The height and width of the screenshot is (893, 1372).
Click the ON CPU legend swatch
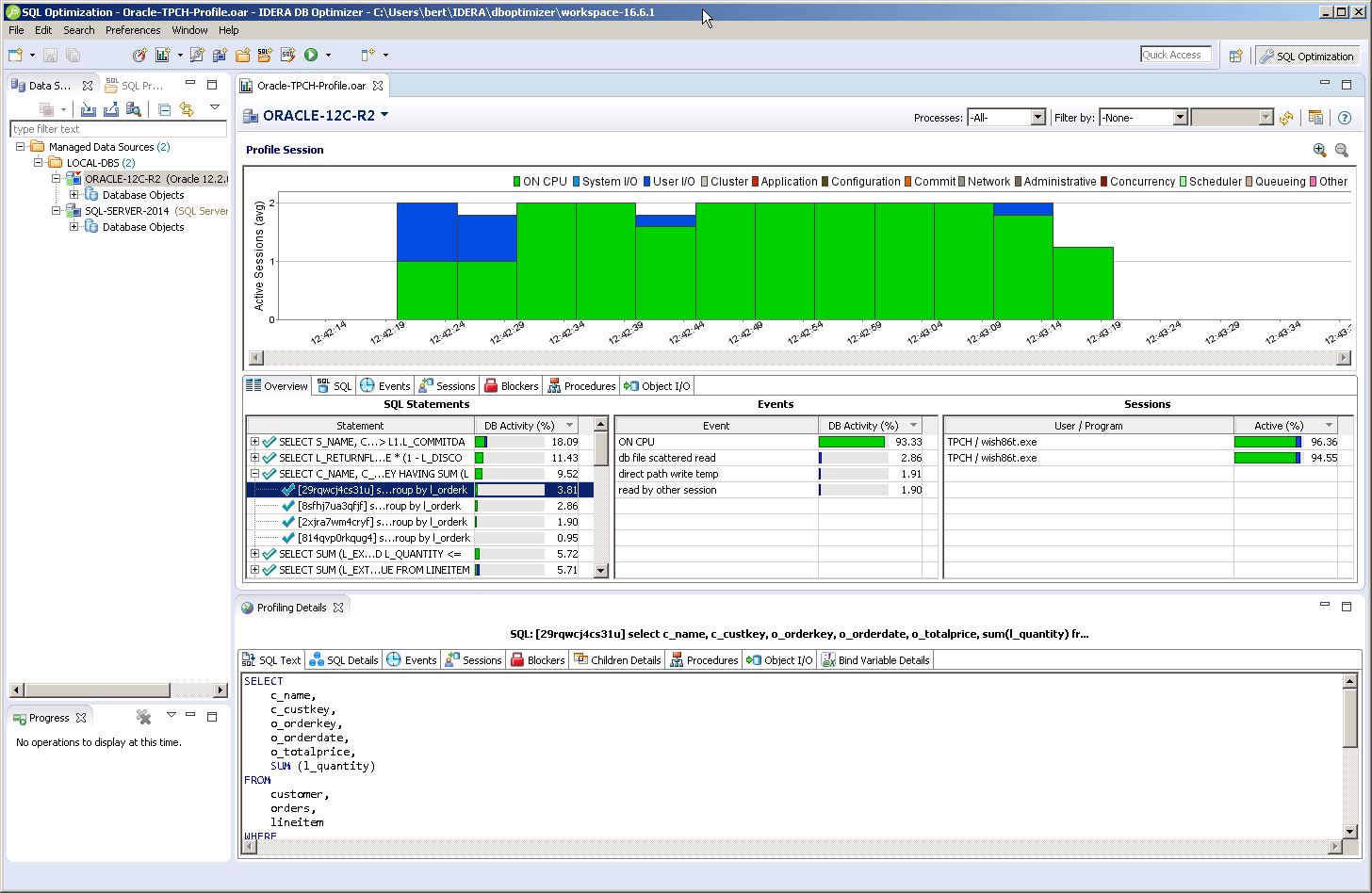517,182
